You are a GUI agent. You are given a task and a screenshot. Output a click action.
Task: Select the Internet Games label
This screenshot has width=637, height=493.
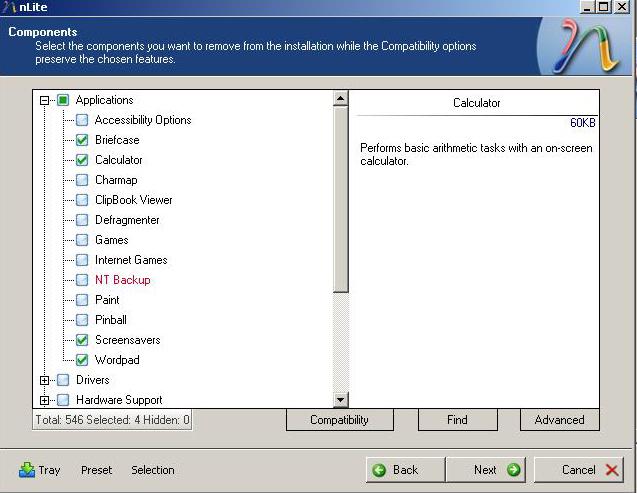coord(131,260)
